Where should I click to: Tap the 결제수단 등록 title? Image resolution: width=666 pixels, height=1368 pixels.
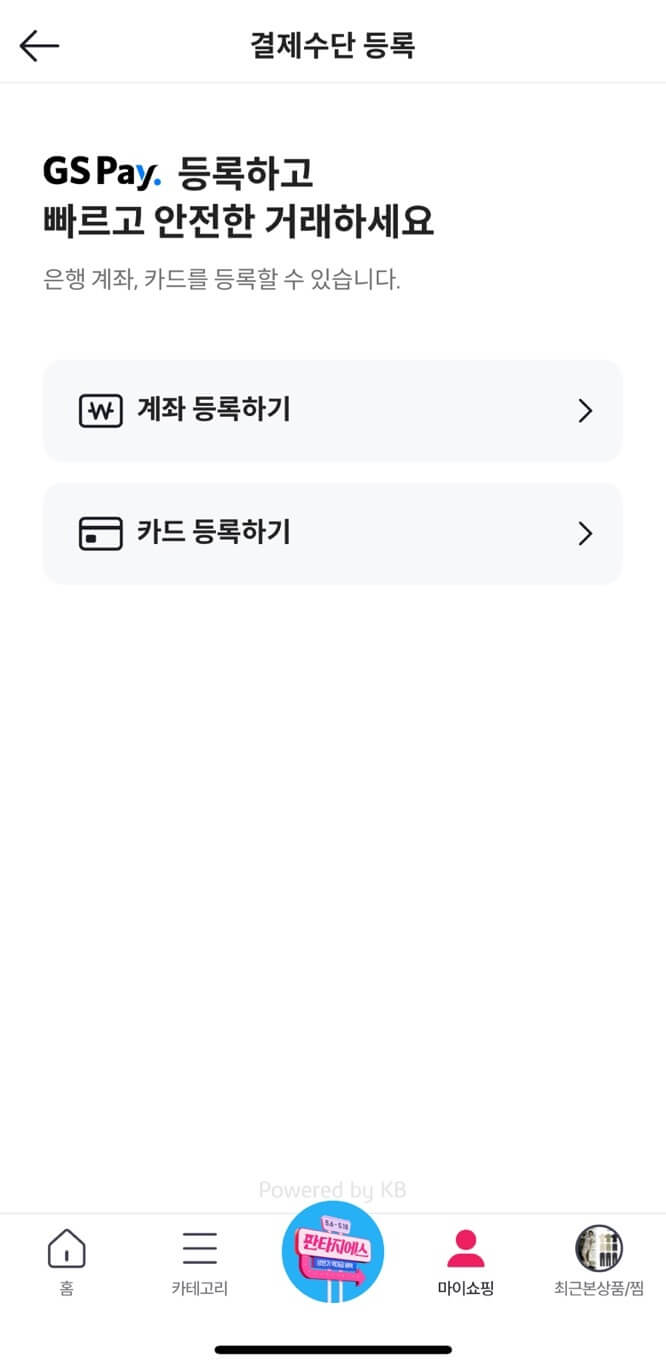333,42
